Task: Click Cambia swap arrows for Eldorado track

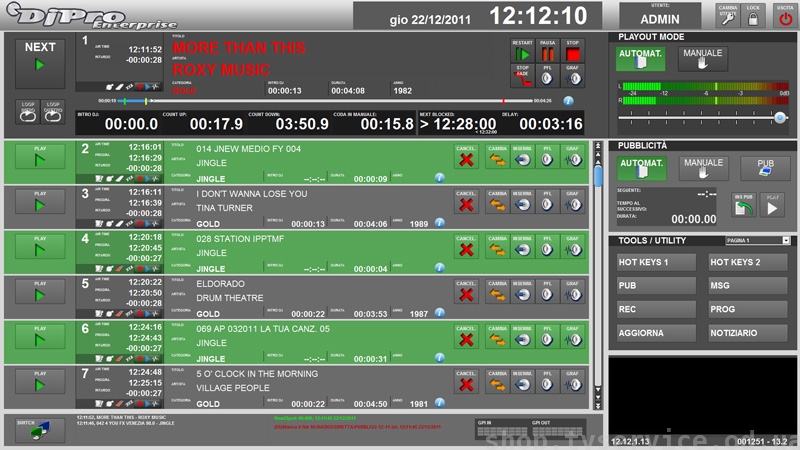Action: 497,295
